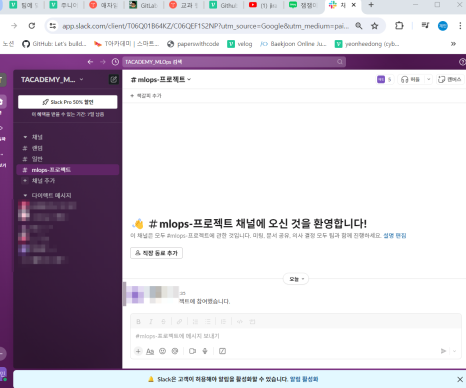Open mlops-프로젝트 channel title dropdown
Image resolution: width=466 pixels, height=388 pixels.
pos(161,79)
